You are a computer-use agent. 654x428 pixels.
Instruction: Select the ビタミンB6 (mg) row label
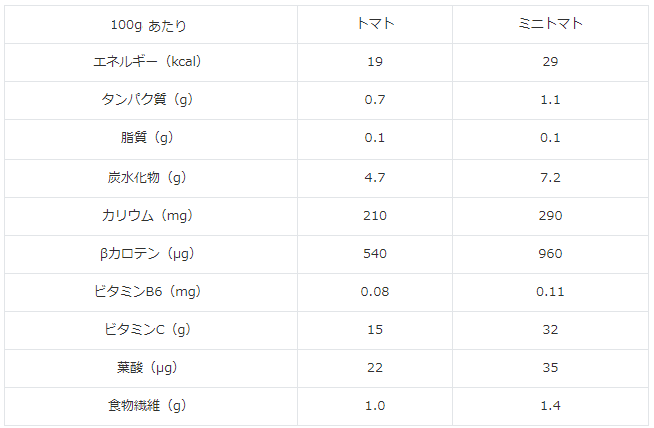coord(151,291)
